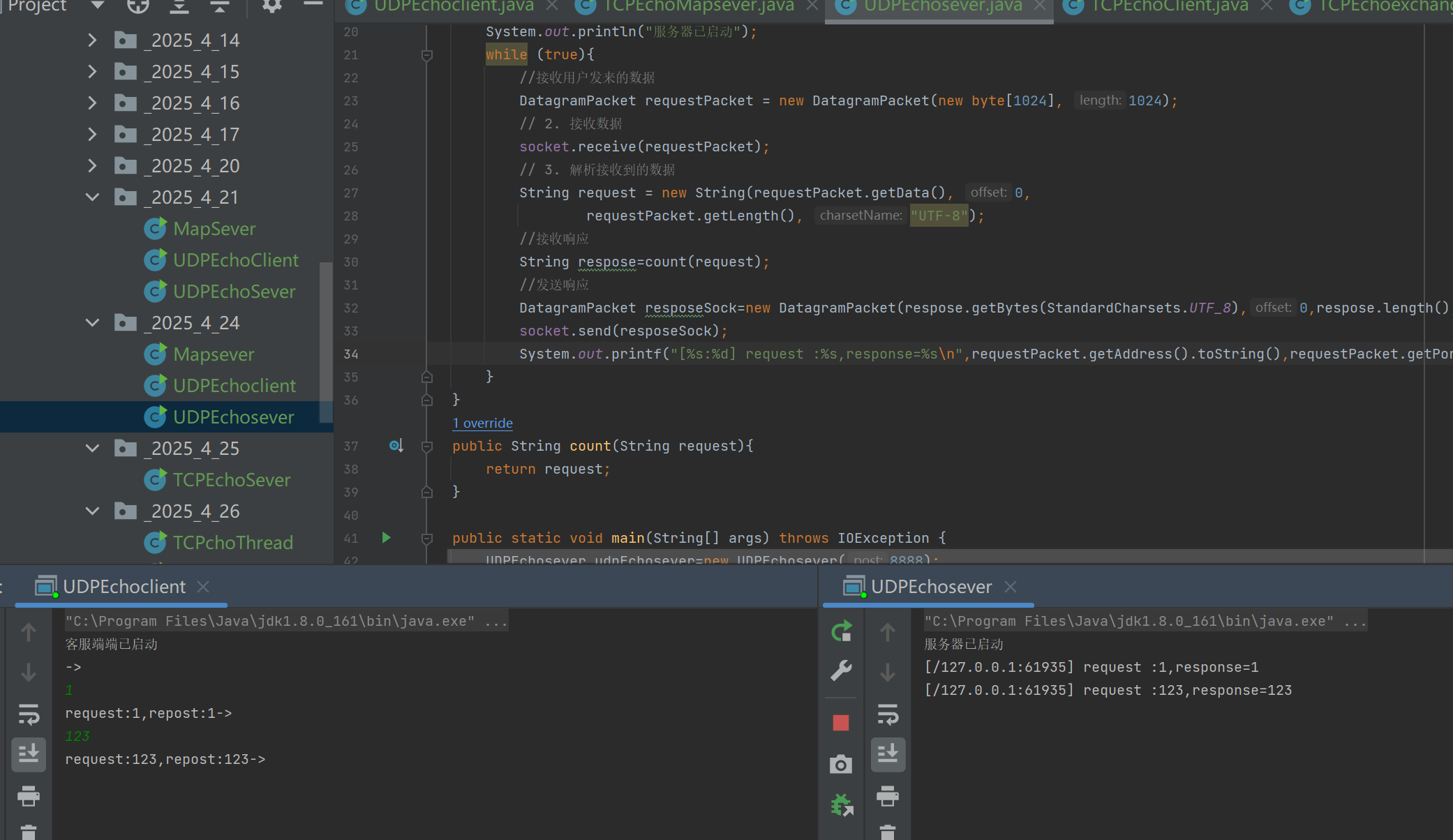The height and width of the screenshot is (840, 1453).
Task: Click the project tree vertical scrollbar
Action: click(325, 342)
